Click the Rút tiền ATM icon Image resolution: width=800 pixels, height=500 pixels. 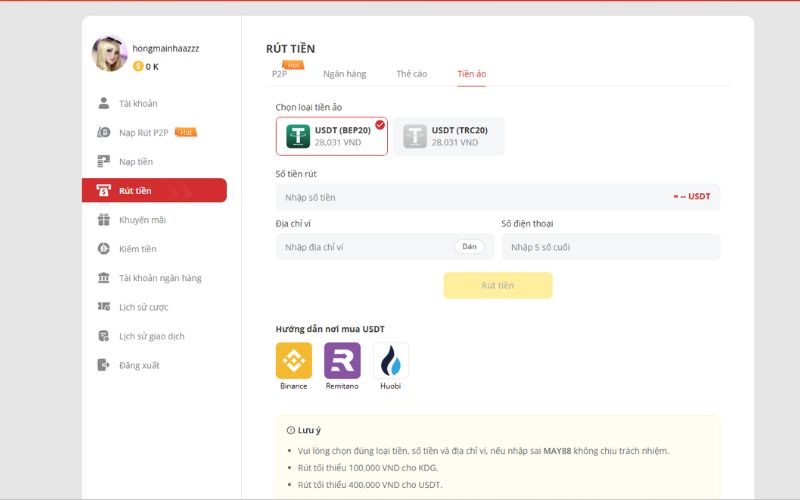pyautogui.click(x=104, y=190)
